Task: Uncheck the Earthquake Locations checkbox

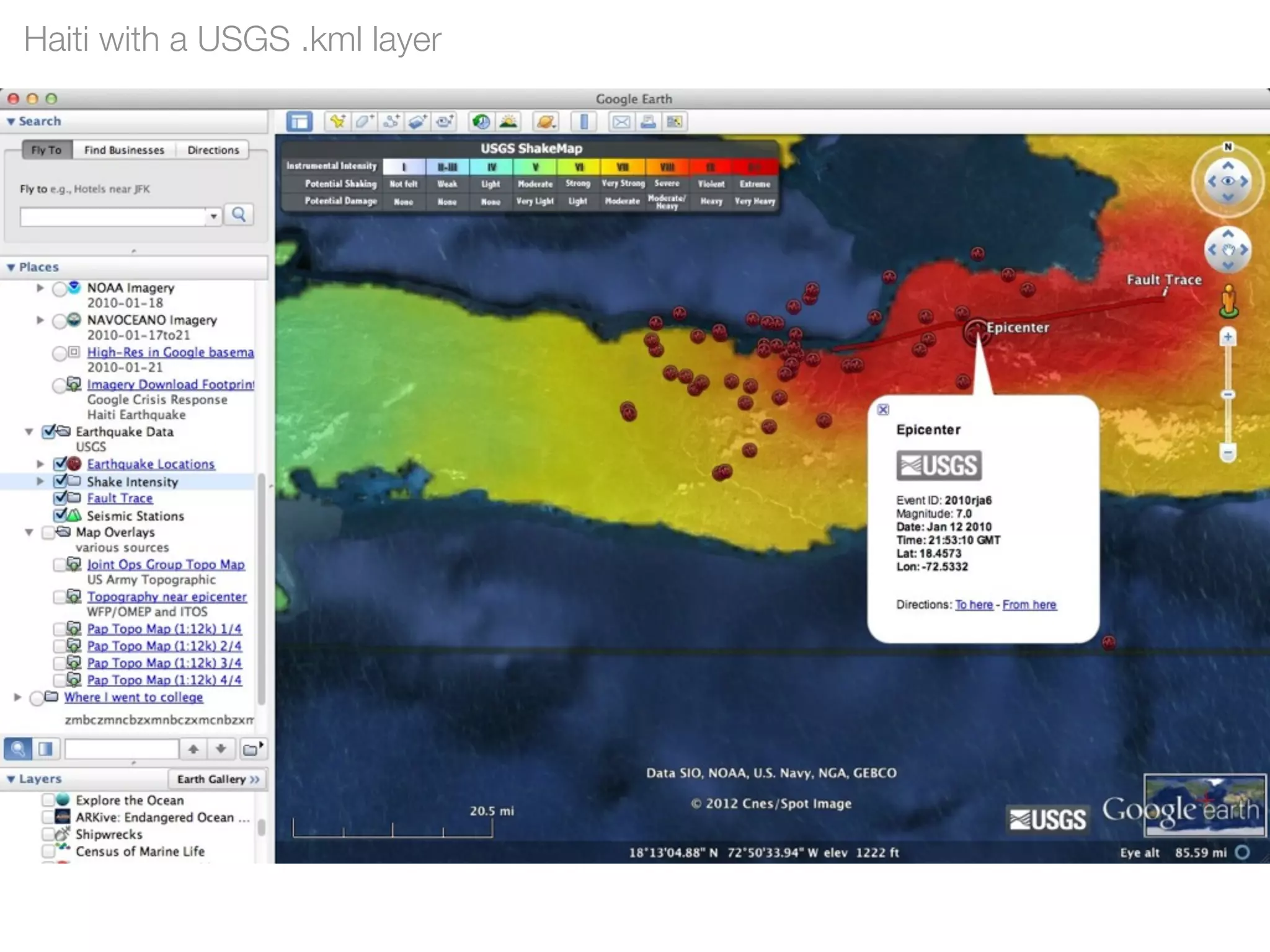Action: (x=60, y=464)
